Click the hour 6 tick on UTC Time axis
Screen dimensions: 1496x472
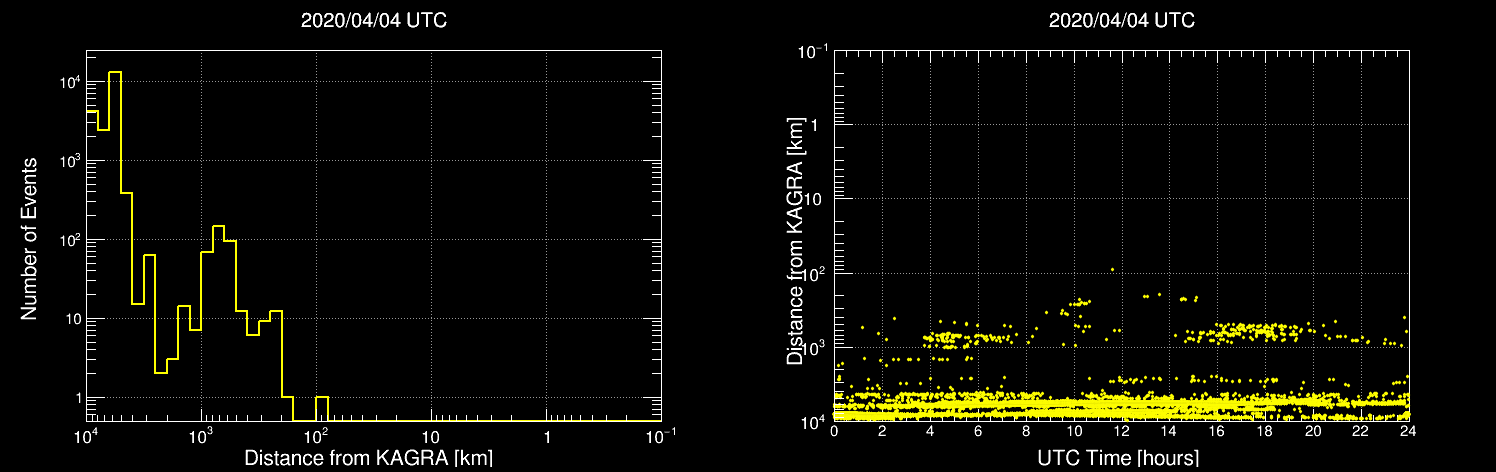(978, 430)
